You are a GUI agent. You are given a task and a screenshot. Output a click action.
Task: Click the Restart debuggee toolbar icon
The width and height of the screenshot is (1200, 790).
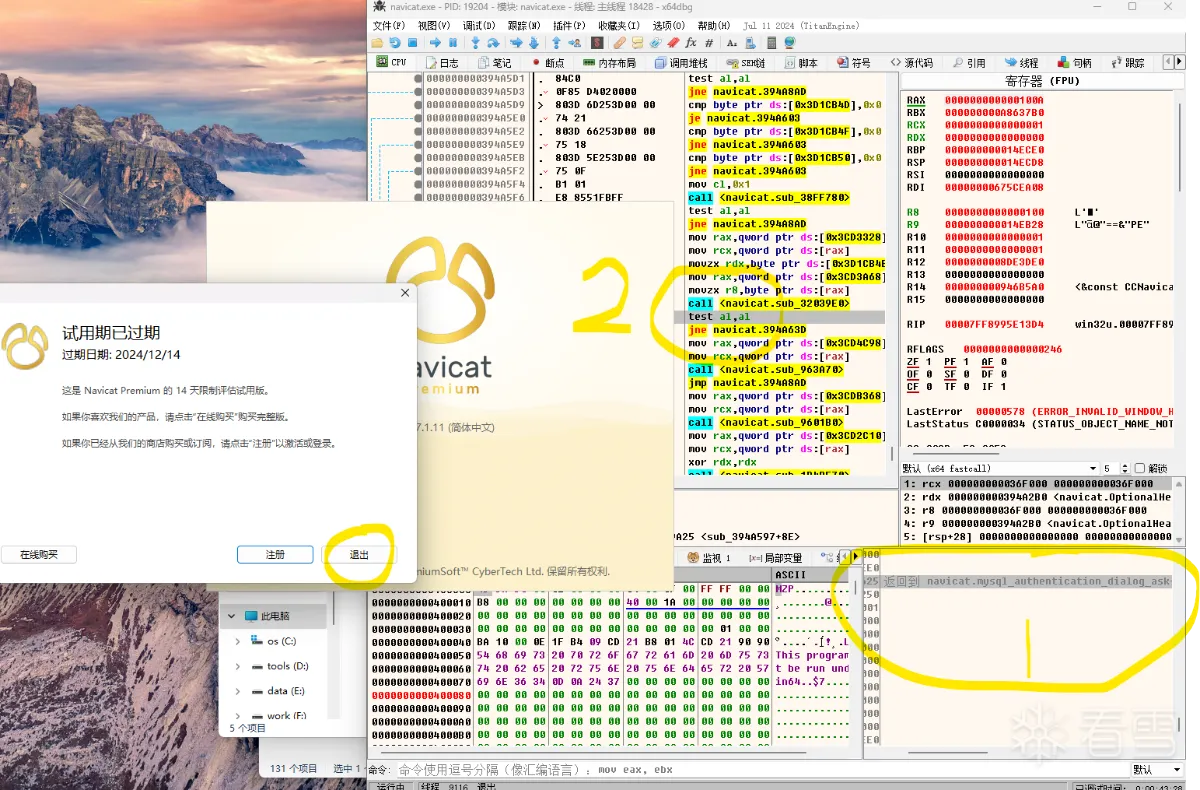click(x=395, y=43)
